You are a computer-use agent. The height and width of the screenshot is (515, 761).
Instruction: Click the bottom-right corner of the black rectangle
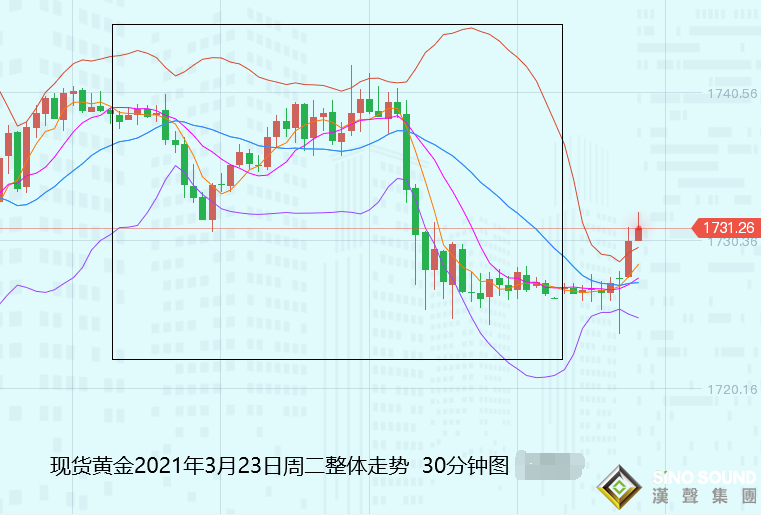[562, 359]
